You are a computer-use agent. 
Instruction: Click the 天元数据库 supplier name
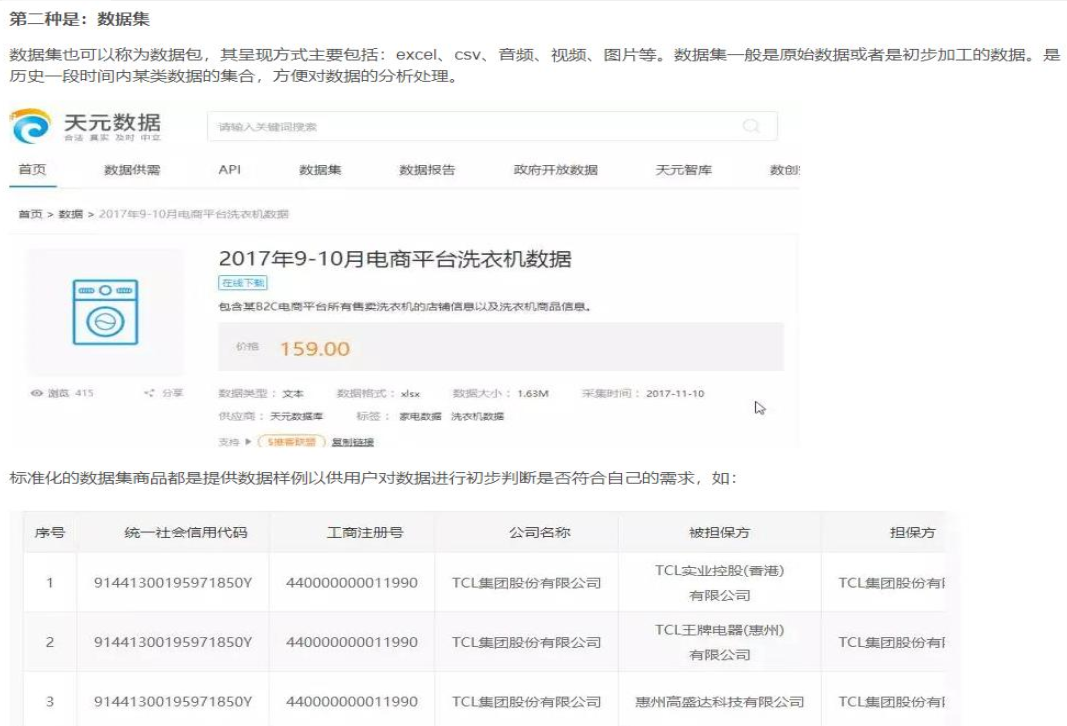pyautogui.click(x=297, y=416)
